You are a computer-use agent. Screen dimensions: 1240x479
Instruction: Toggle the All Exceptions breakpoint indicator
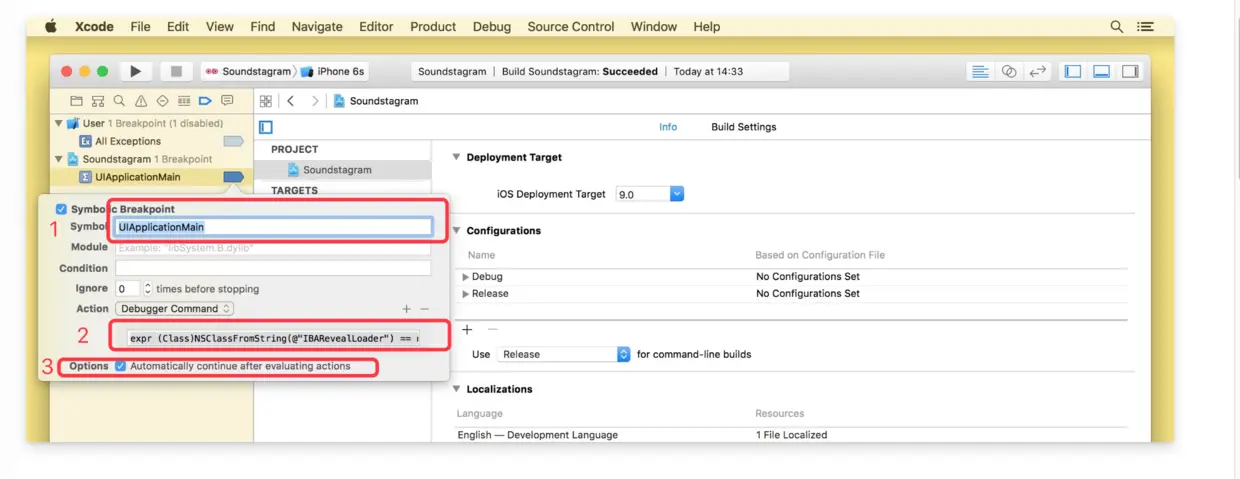click(x=233, y=141)
